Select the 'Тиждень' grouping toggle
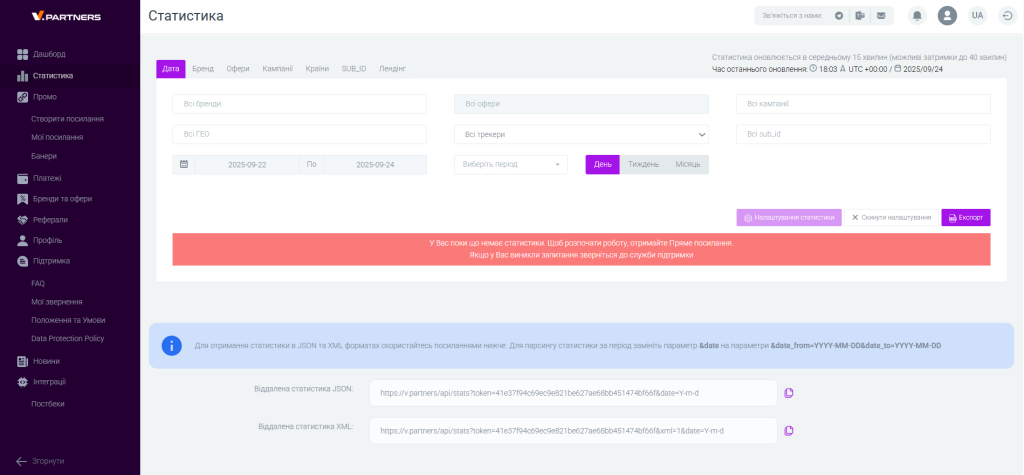 point(643,164)
